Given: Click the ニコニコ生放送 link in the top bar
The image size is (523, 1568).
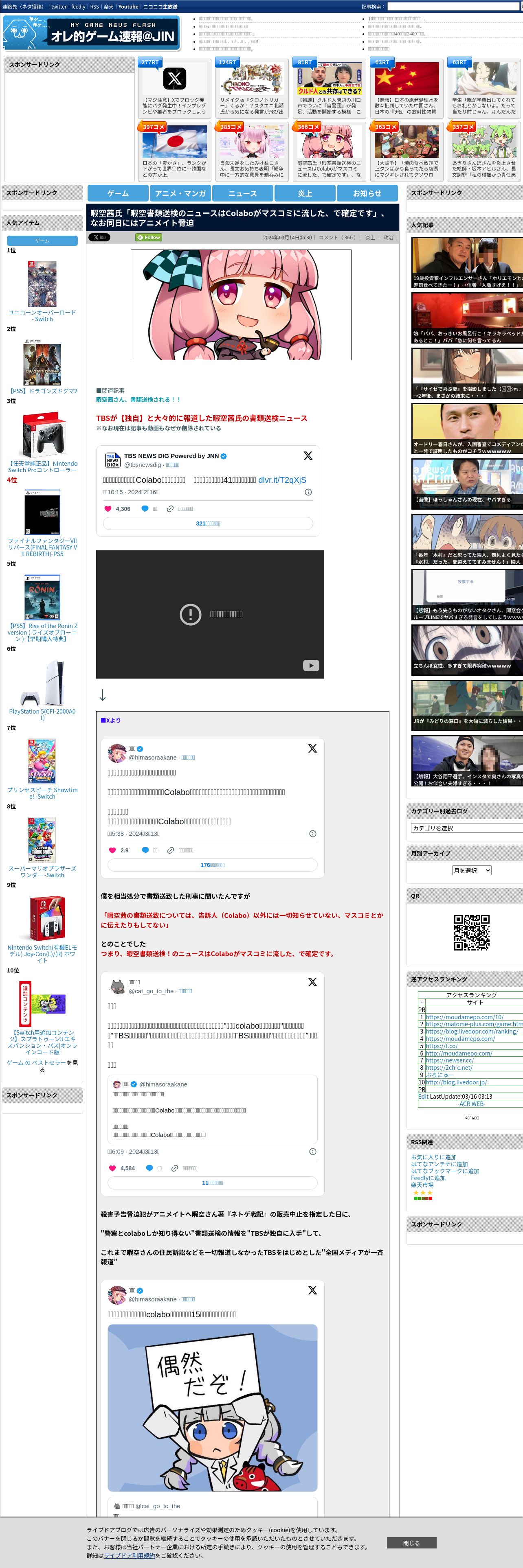Looking at the screenshot, I should coord(160,7).
